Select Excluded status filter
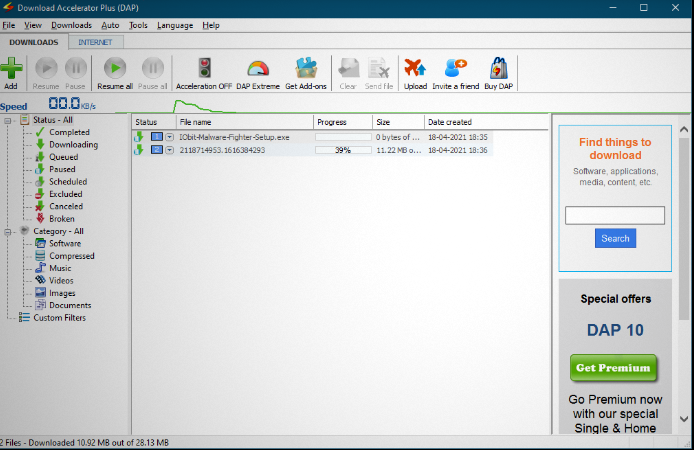 66,194
